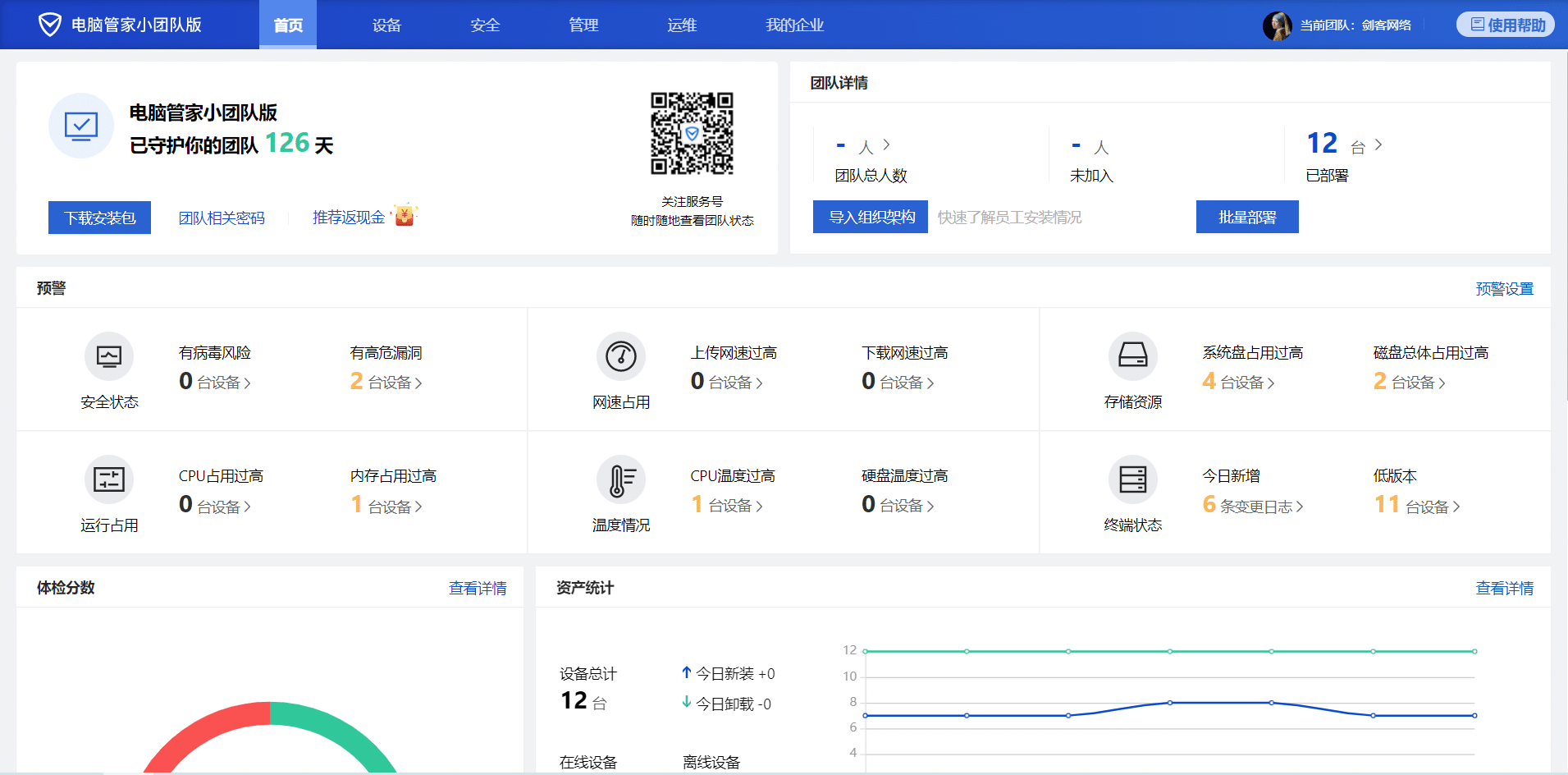
Task: Open 有高危漏洞 2 台设备 details
Action: [x=386, y=381]
